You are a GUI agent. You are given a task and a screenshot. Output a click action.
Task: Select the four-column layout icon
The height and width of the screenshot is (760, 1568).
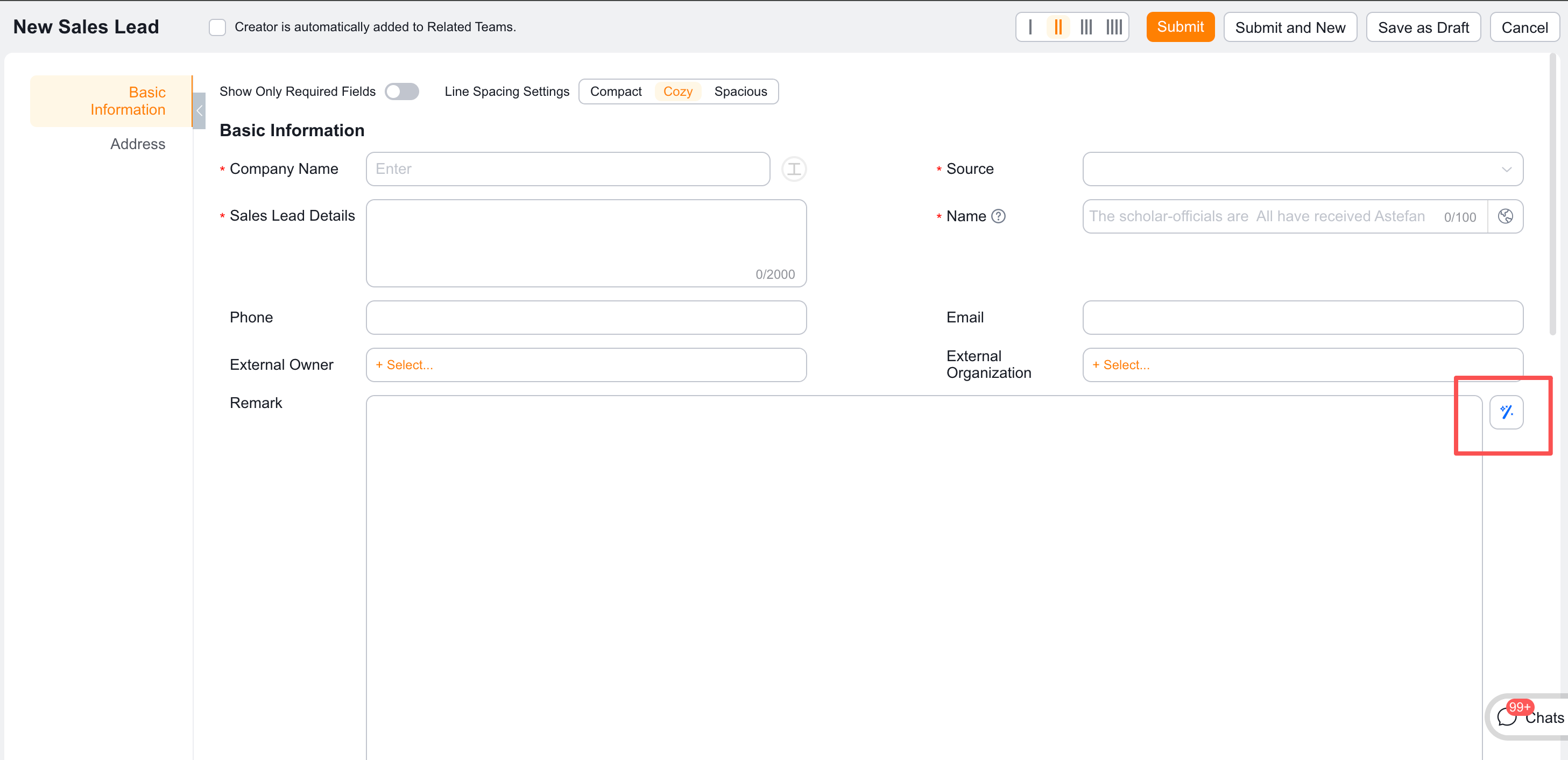[x=1114, y=27]
